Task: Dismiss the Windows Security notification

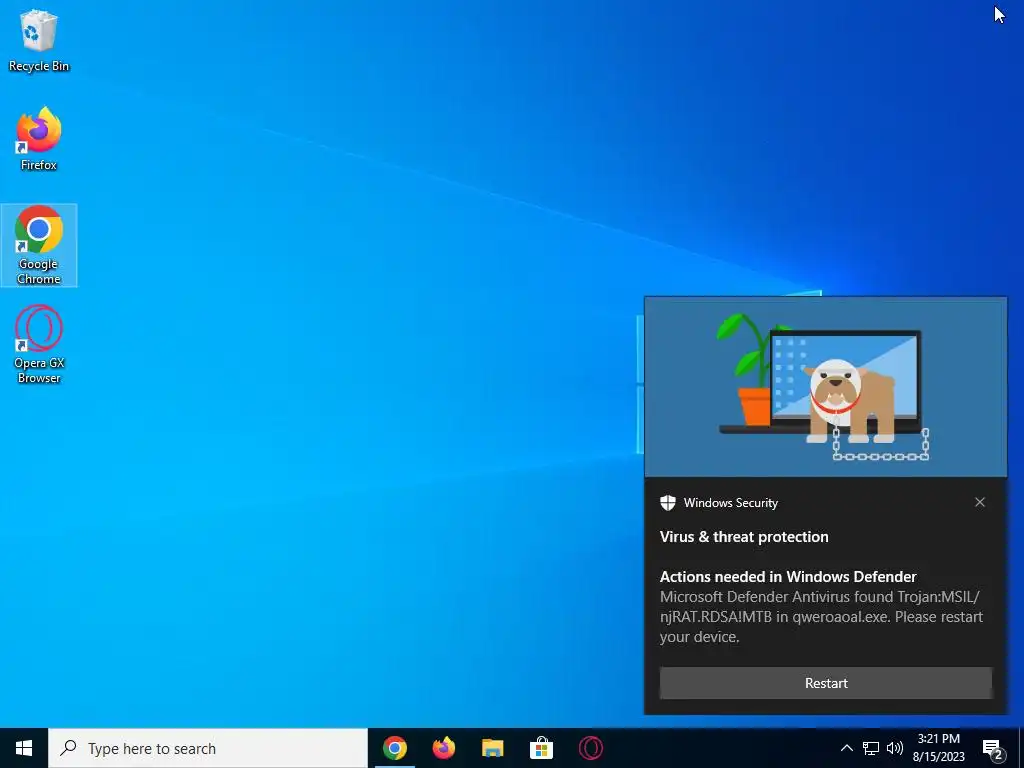Action: (x=980, y=502)
